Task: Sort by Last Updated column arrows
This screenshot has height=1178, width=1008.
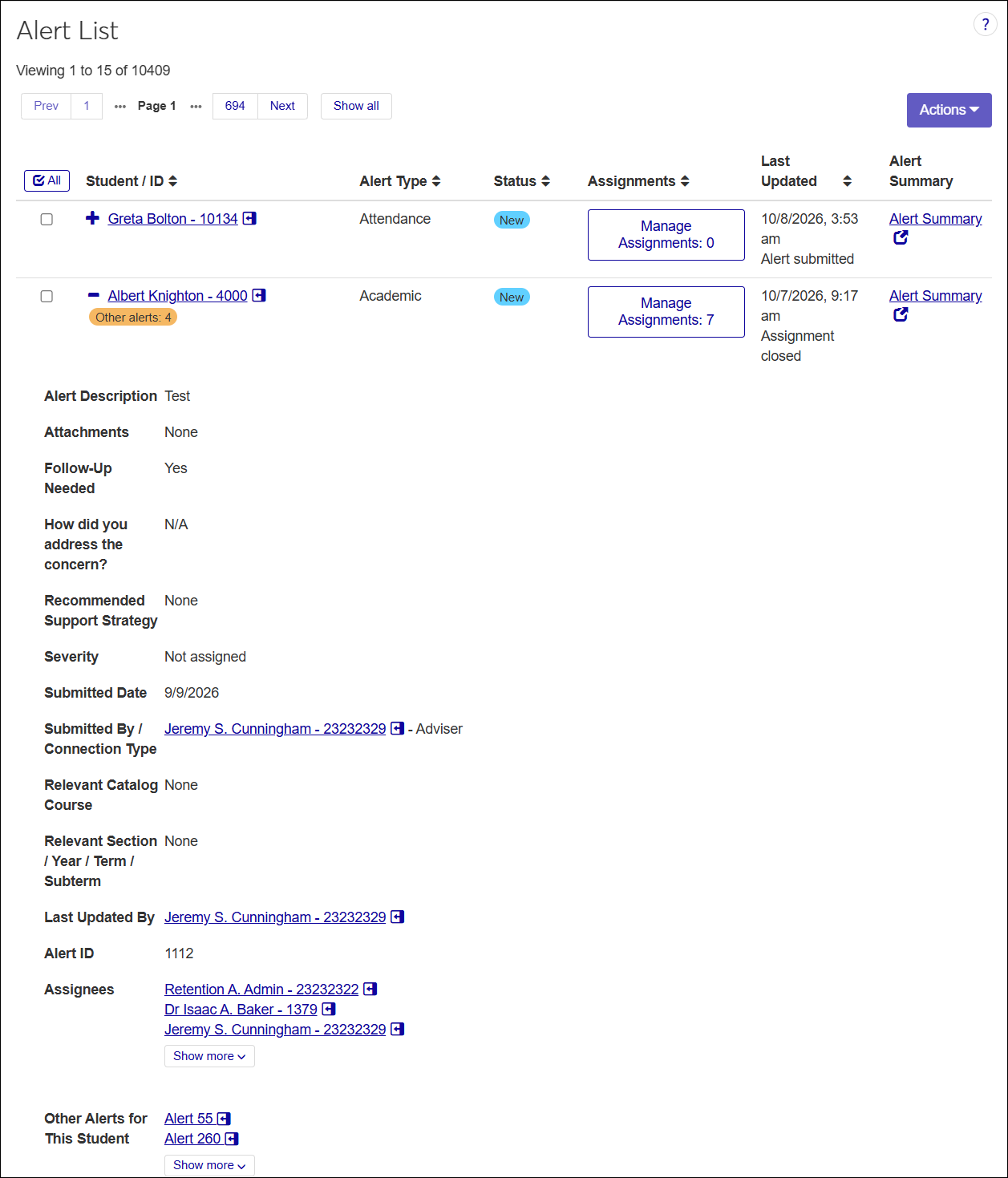Action: [x=847, y=181]
